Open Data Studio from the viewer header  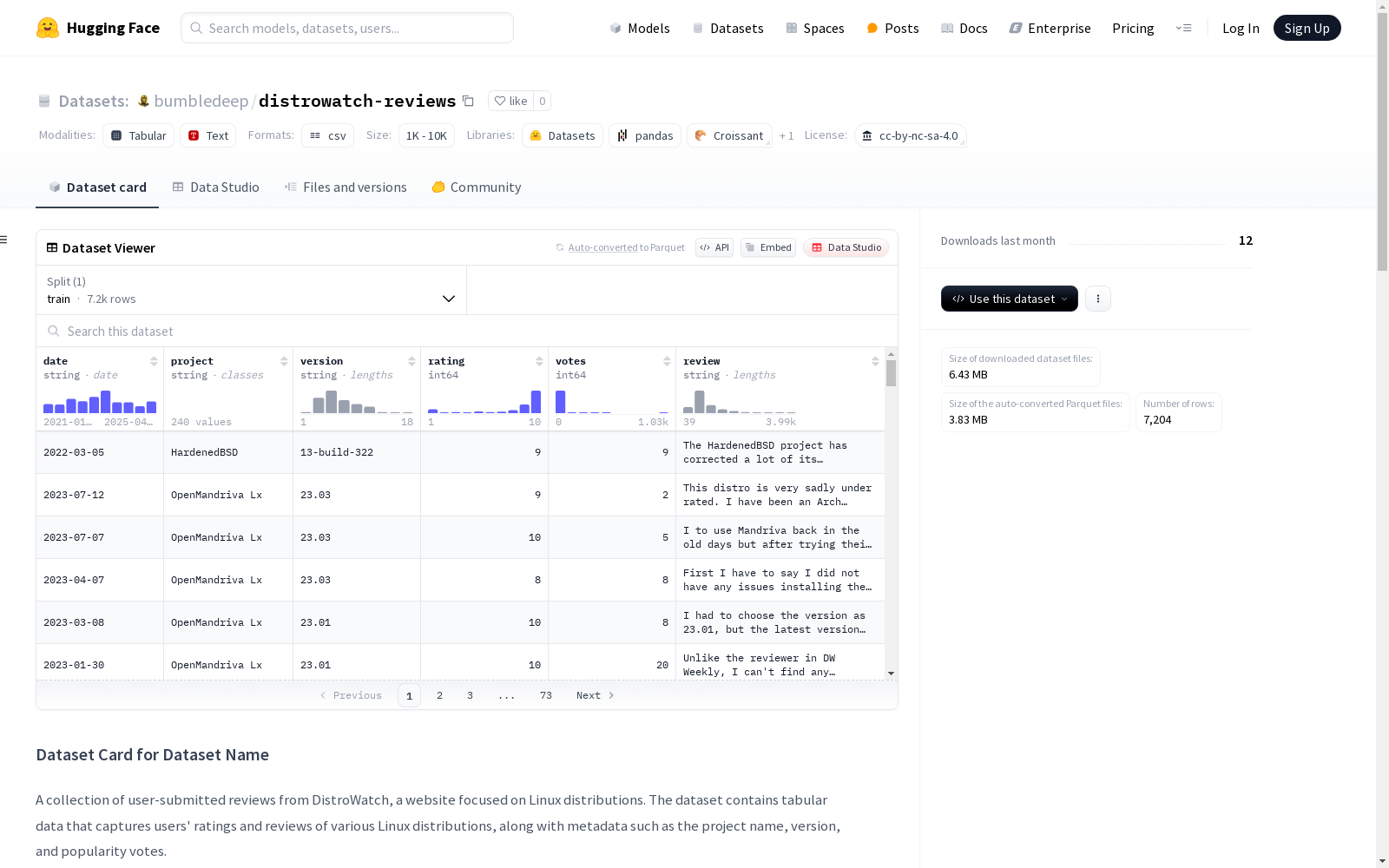coord(846,247)
